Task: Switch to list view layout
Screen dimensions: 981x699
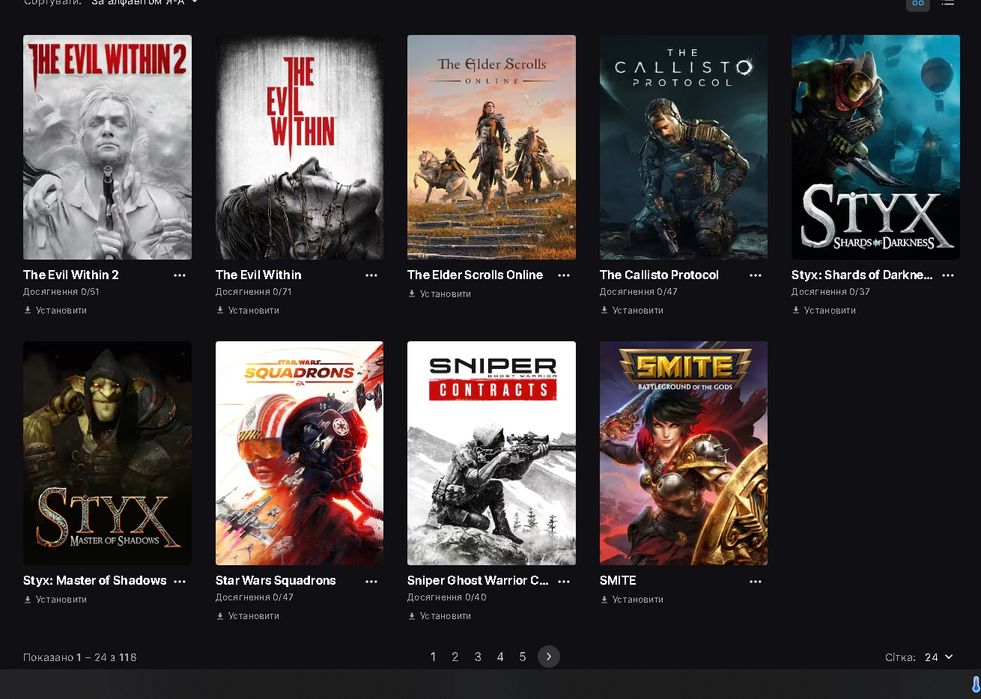Action: 948,3
